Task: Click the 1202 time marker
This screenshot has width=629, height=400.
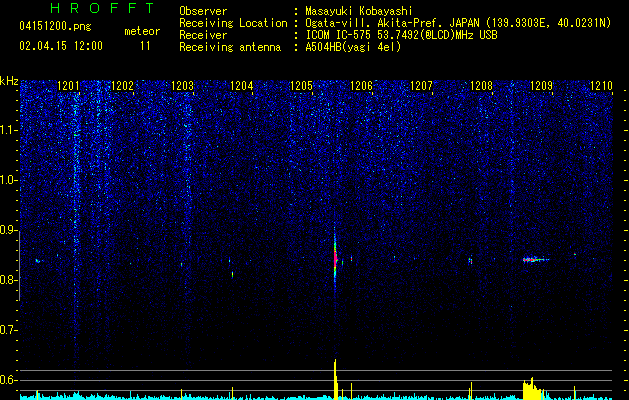Action: pyautogui.click(x=122, y=86)
